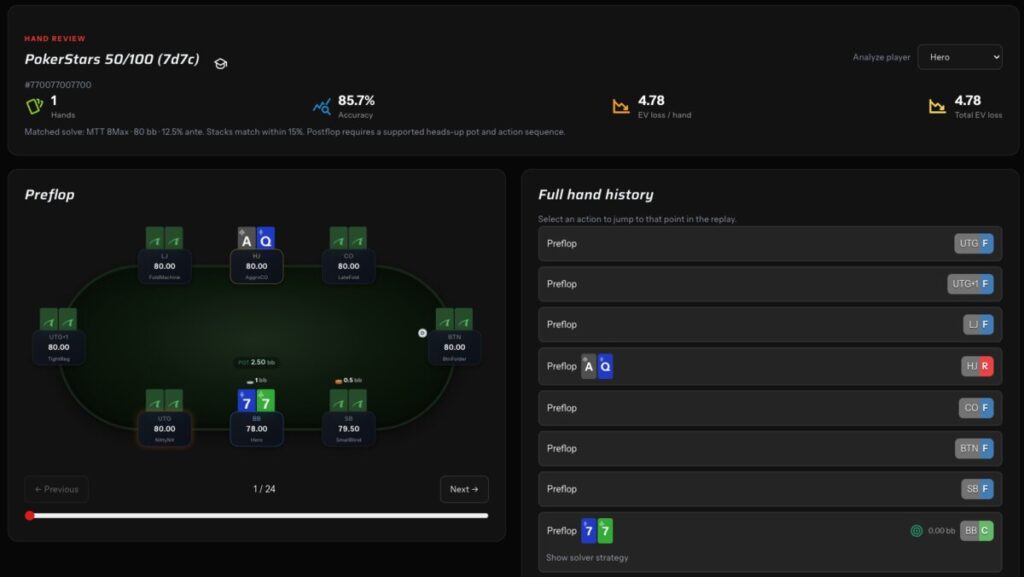Select the HJ raise action row
Screen dimensions: 1024x577
pos(770,366)
